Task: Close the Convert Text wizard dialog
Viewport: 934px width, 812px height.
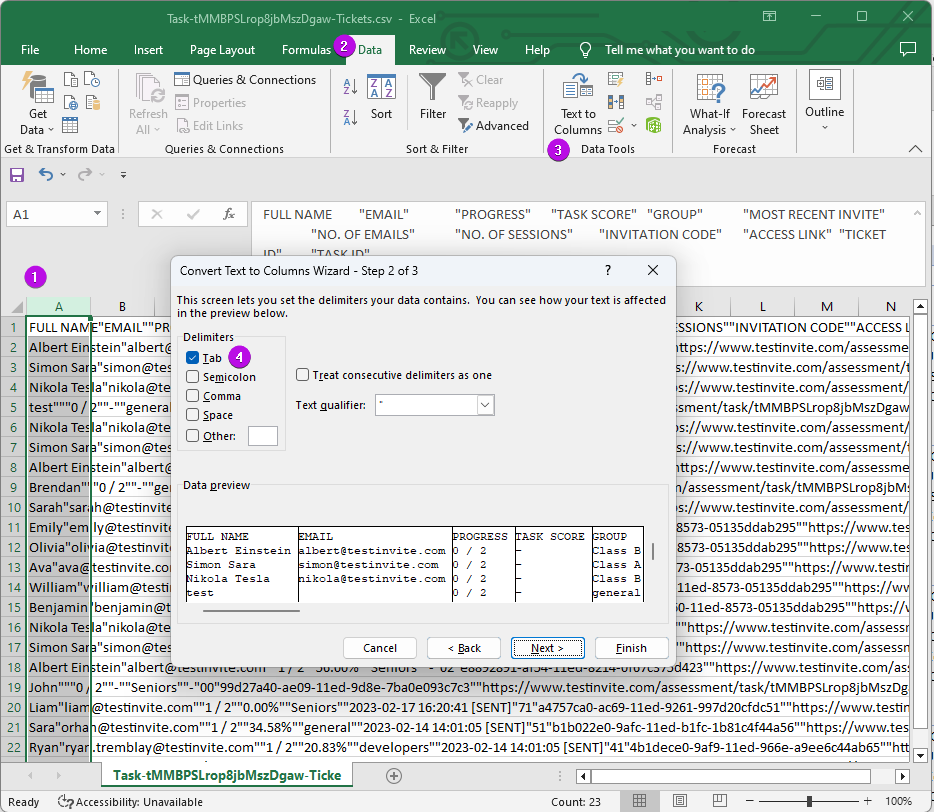Action: point(653,270)
